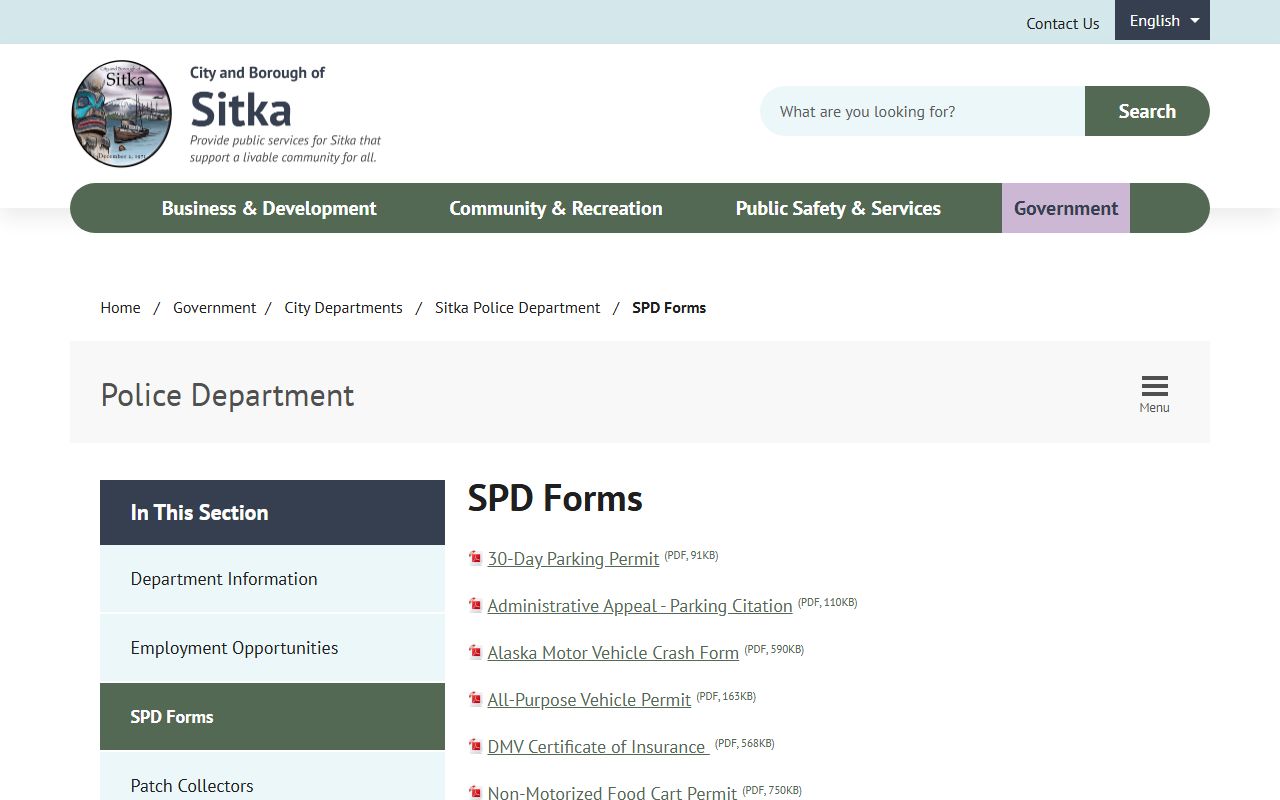Viewport: 1280px width, 800px height.
Task: Open the Contact Us link
Action: (x=1062, y=23)
